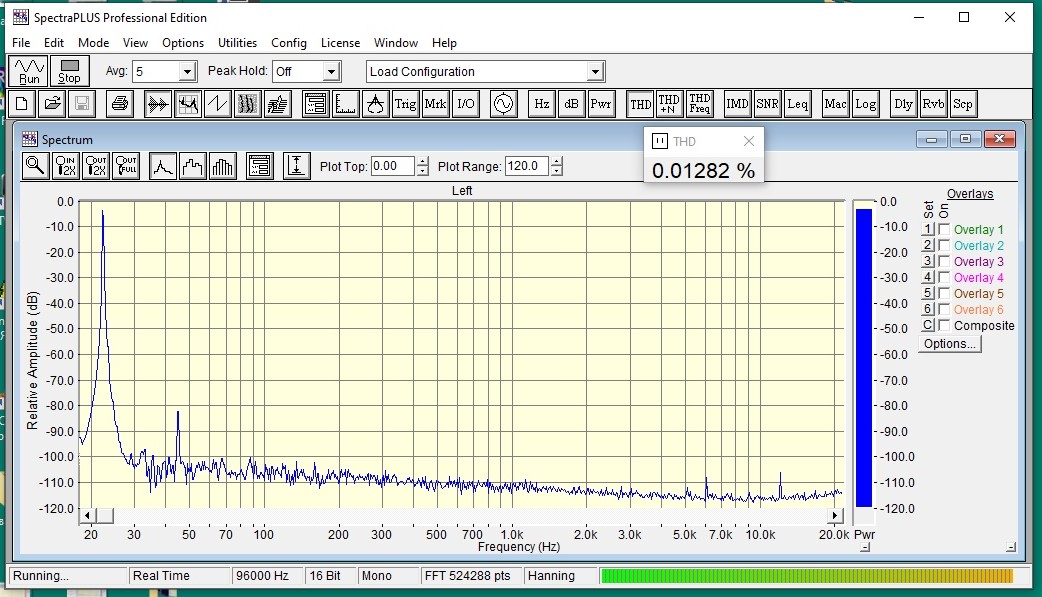
Task: Open the scaling axes icon in main toolbar
Action: [x=346, y=104]
